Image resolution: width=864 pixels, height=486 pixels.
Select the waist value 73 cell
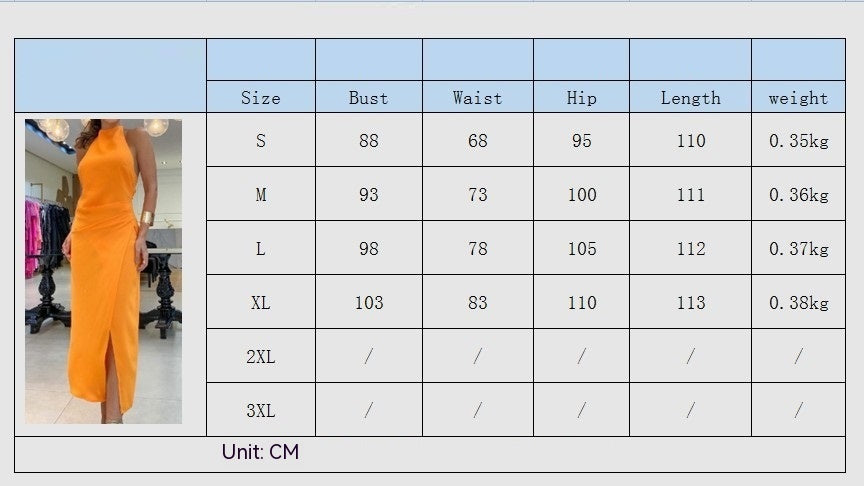click(477, 195)
